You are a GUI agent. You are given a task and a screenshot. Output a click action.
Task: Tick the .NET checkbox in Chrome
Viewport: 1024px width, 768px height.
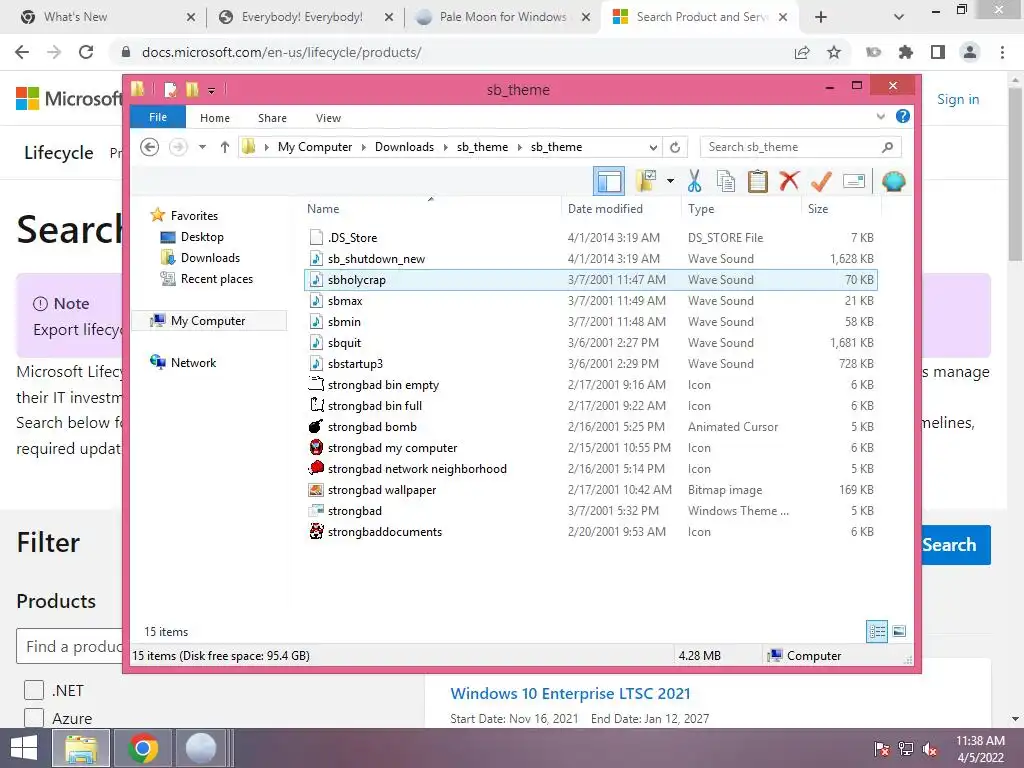pyautogui.click(x=34, y=690)
